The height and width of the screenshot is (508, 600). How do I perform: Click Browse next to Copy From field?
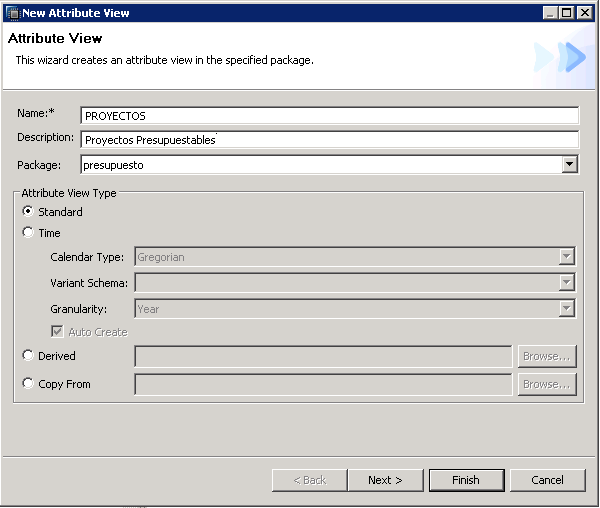tap(547, 384)
